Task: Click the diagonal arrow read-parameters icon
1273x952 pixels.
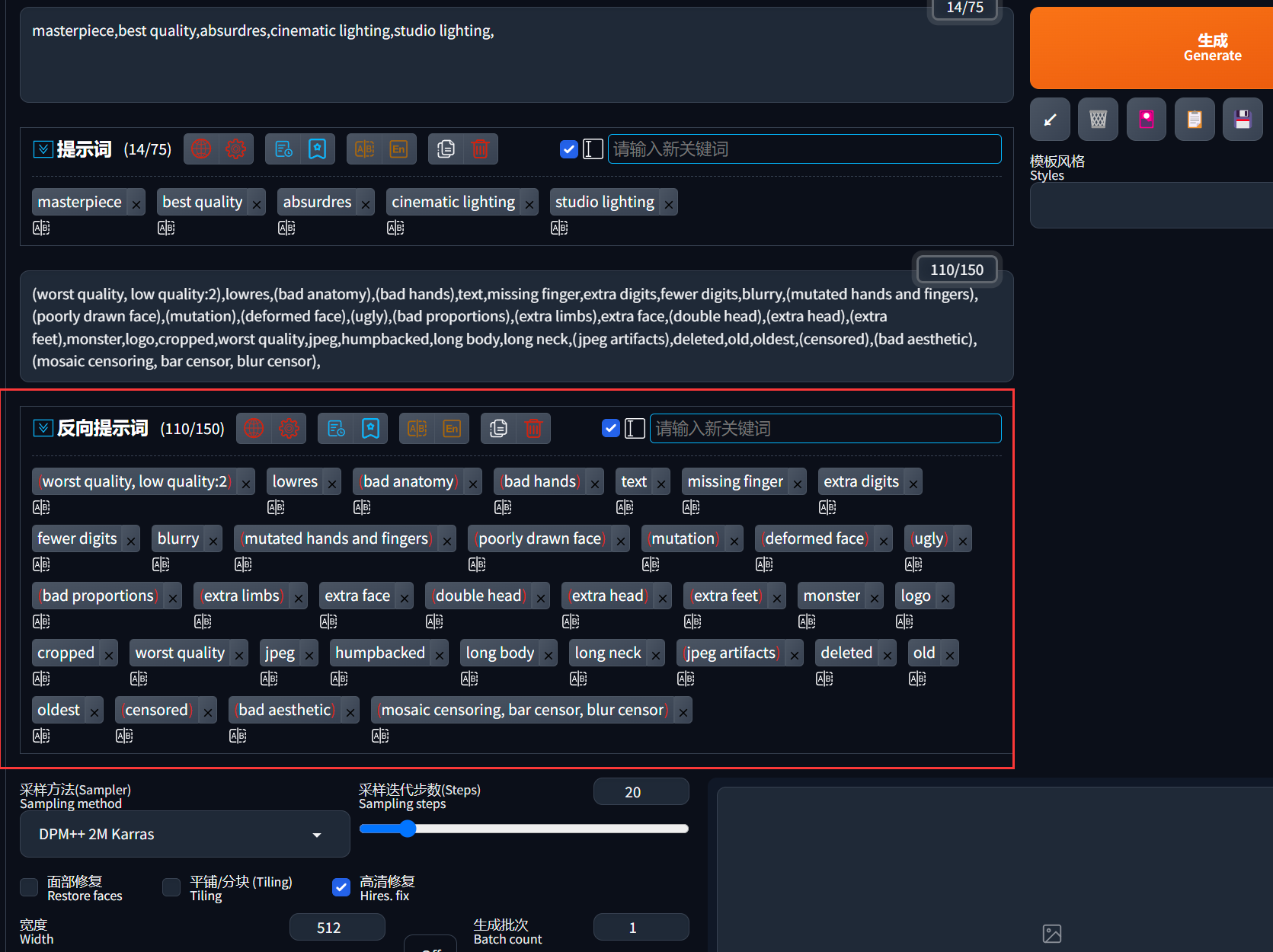Action: click(1050, 120)
